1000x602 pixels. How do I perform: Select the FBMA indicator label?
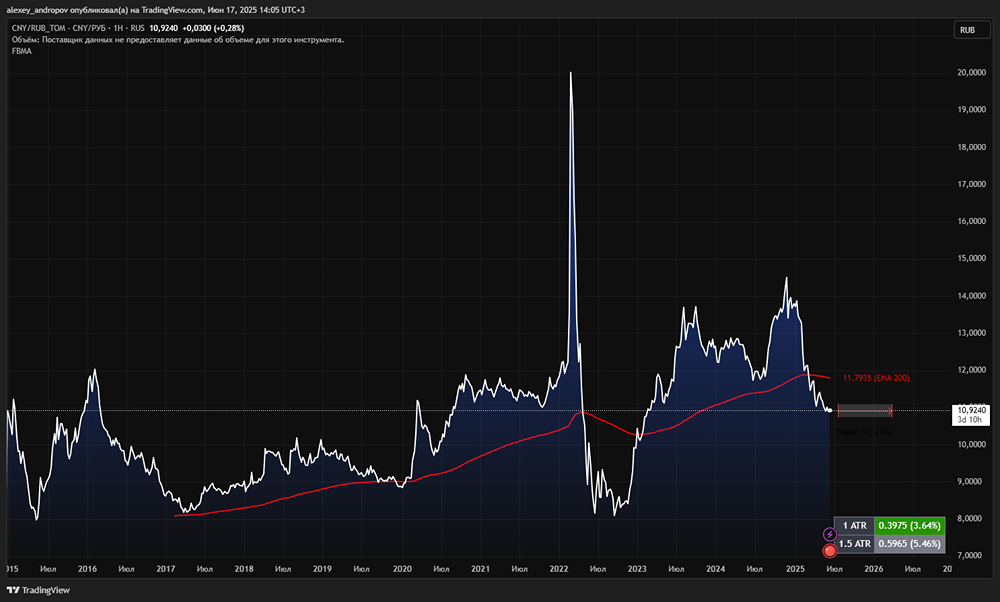click(22, 51)
